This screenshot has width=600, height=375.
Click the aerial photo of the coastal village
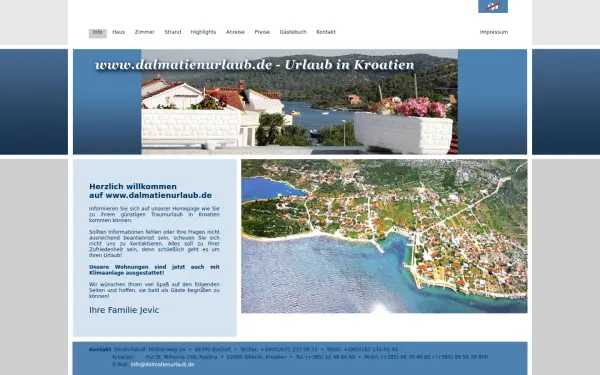pos(384,236)
